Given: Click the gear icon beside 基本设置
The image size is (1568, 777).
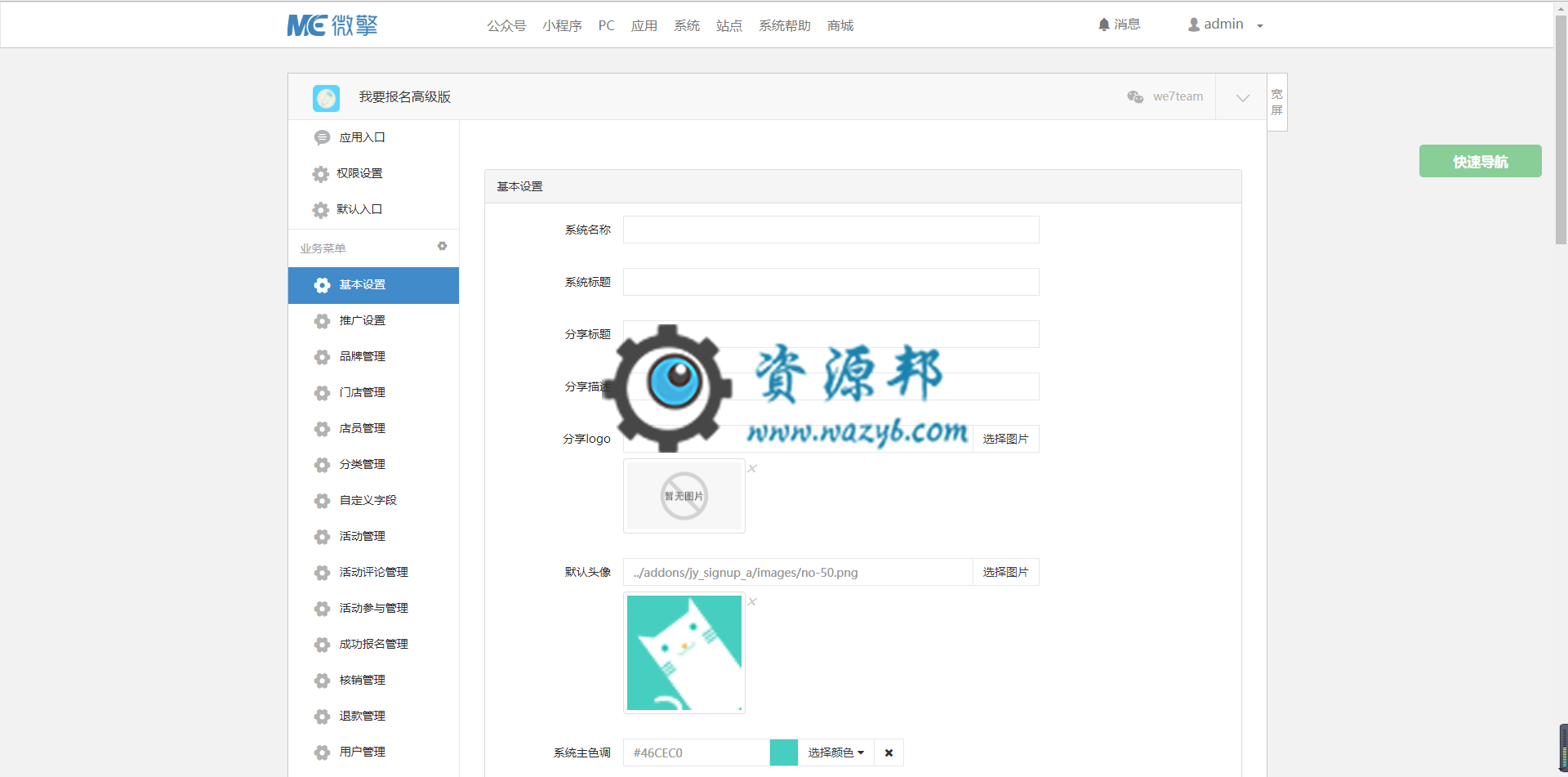Looking at the screenshot, I should click(x=323, y=285).
